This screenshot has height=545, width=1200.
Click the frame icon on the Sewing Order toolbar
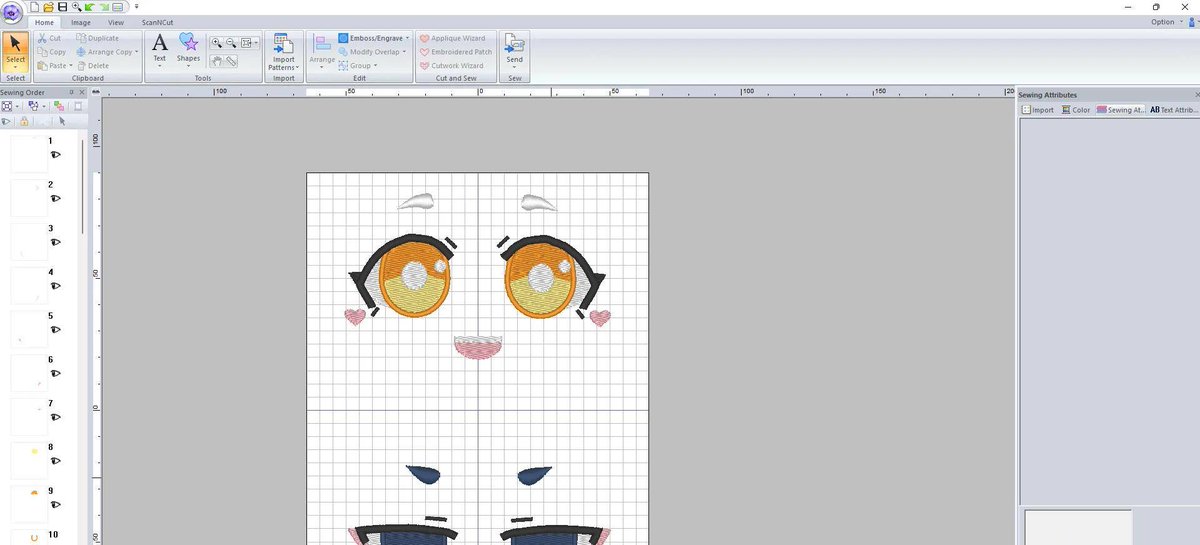tap(77, 106)
